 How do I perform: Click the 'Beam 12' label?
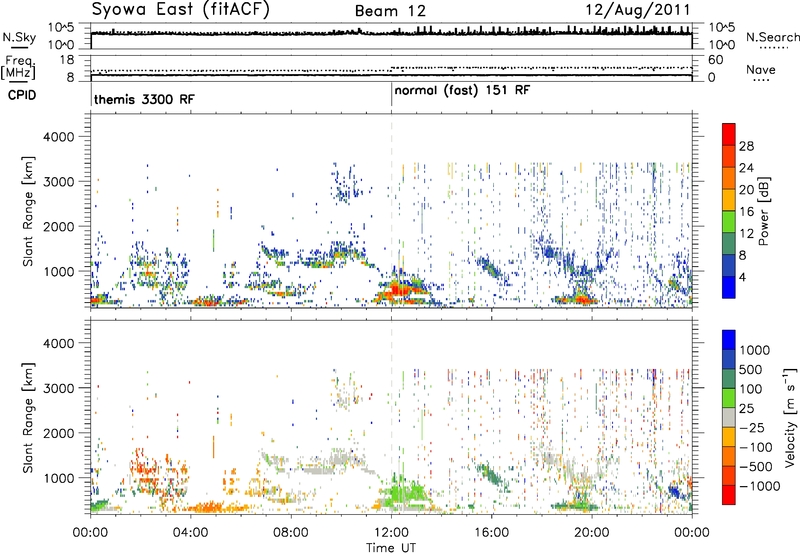390,11
